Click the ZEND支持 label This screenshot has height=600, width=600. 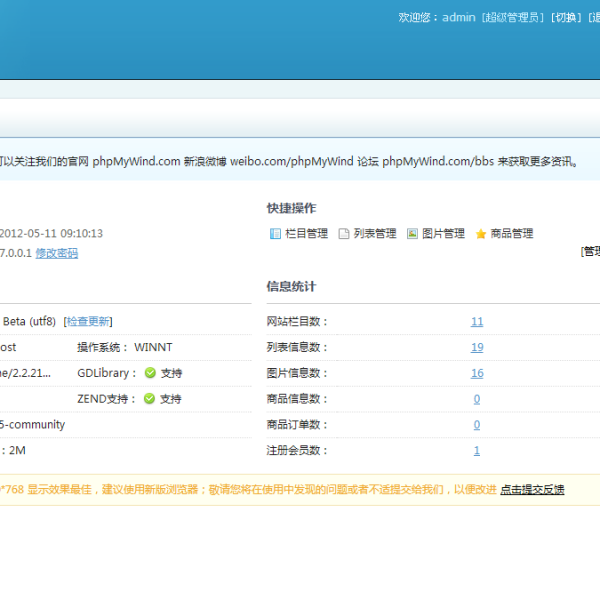click(x=106, y=399)
